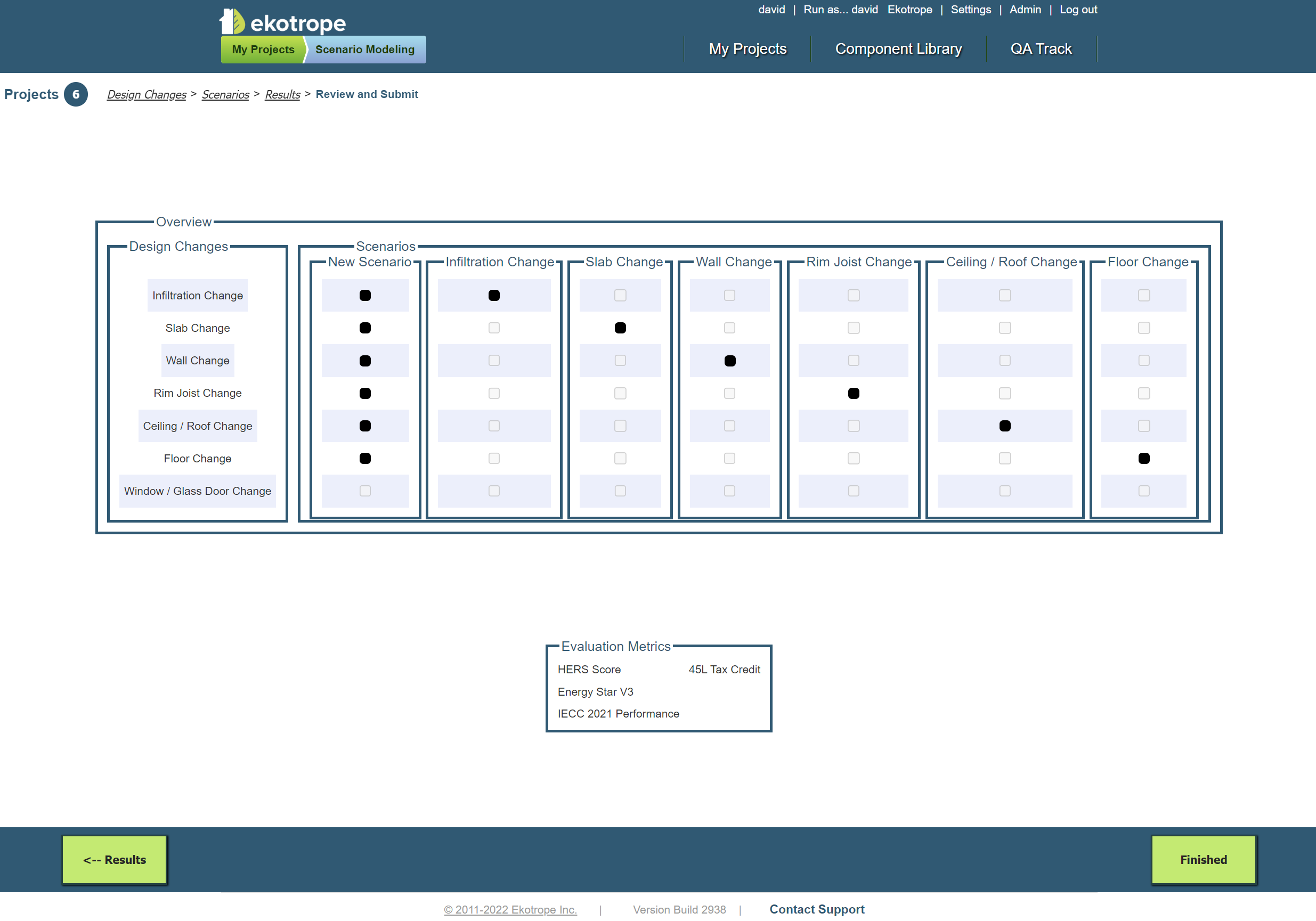Toggle Floor Change checkbox in Floor Change scenario
Image resolution: width=1316 pixels, height=921 pixels.
point(1144,459)
